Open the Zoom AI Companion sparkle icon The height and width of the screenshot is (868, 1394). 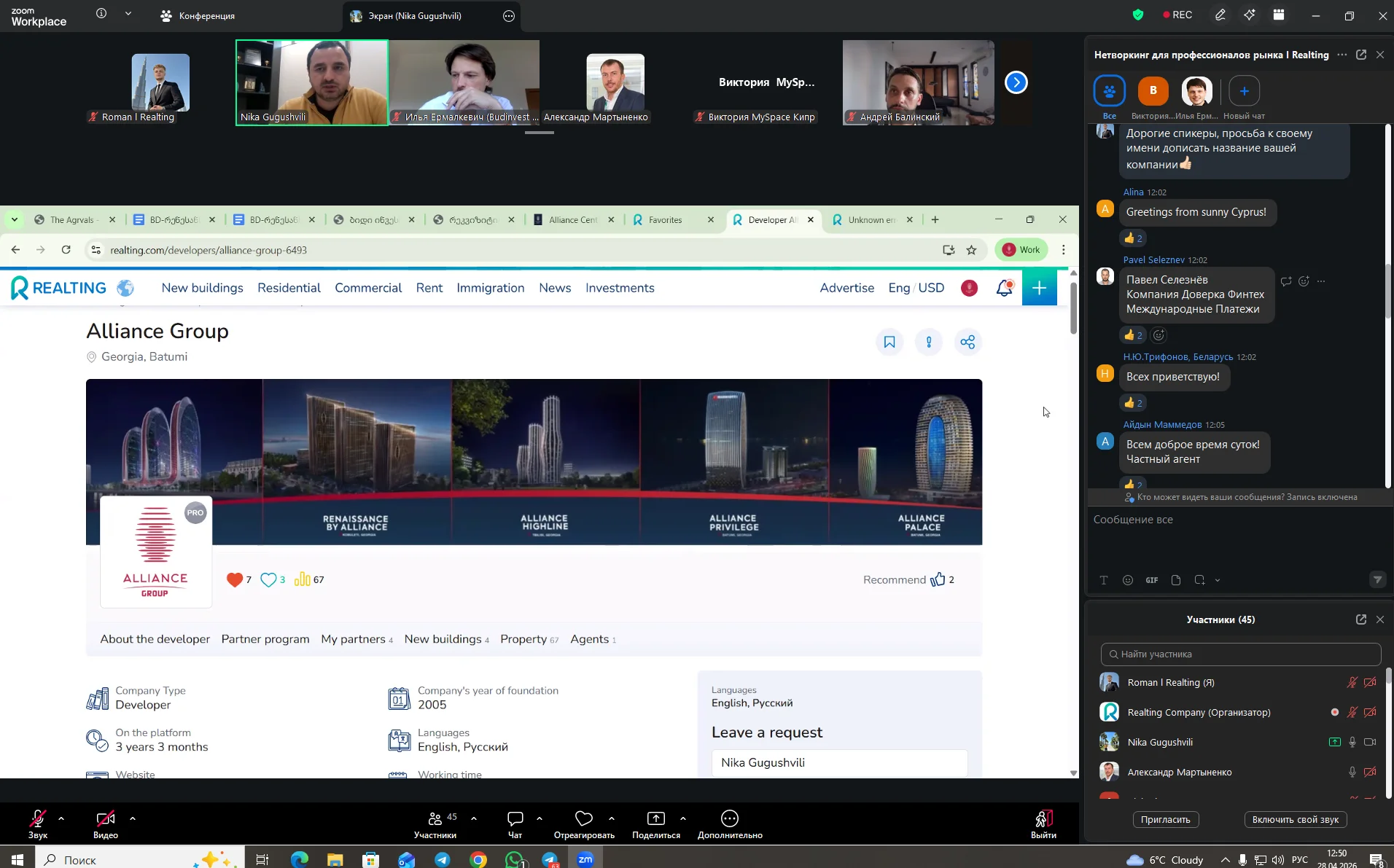pos(1250,15)
